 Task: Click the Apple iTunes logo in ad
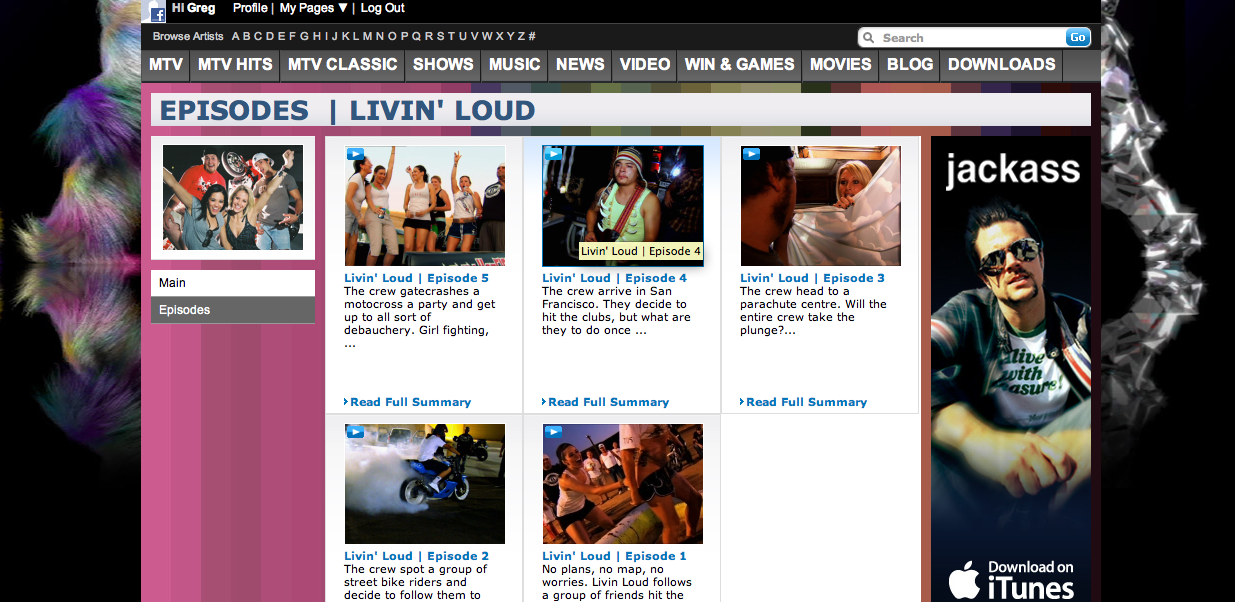964,579
